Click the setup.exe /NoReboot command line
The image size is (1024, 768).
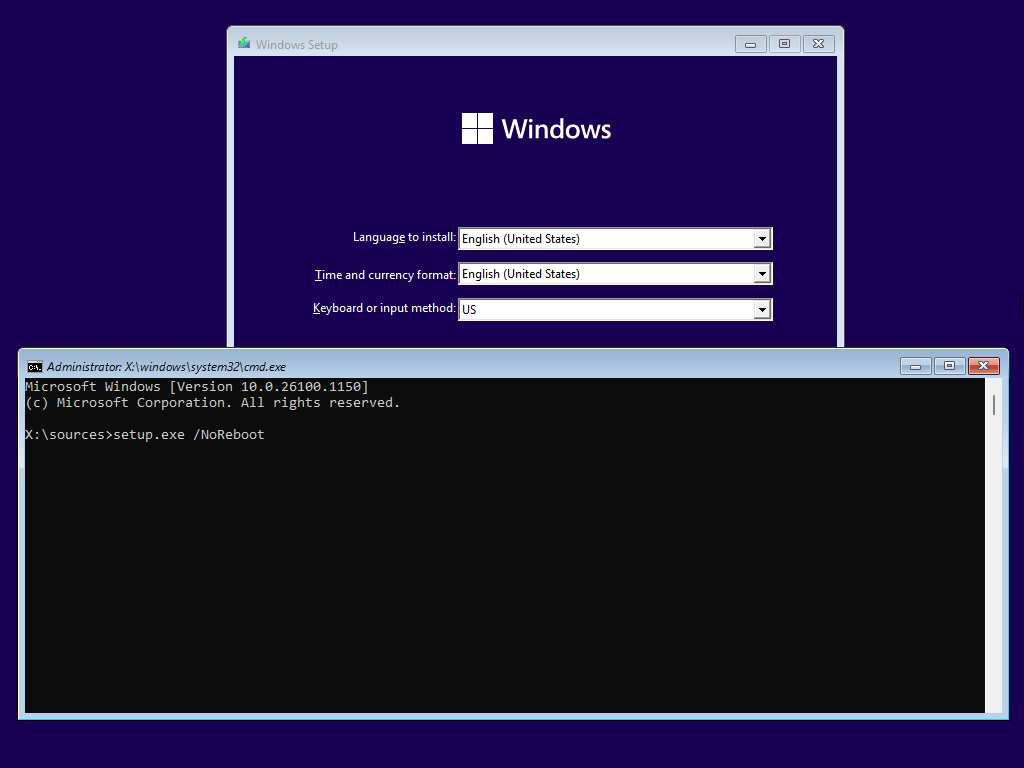145,434
